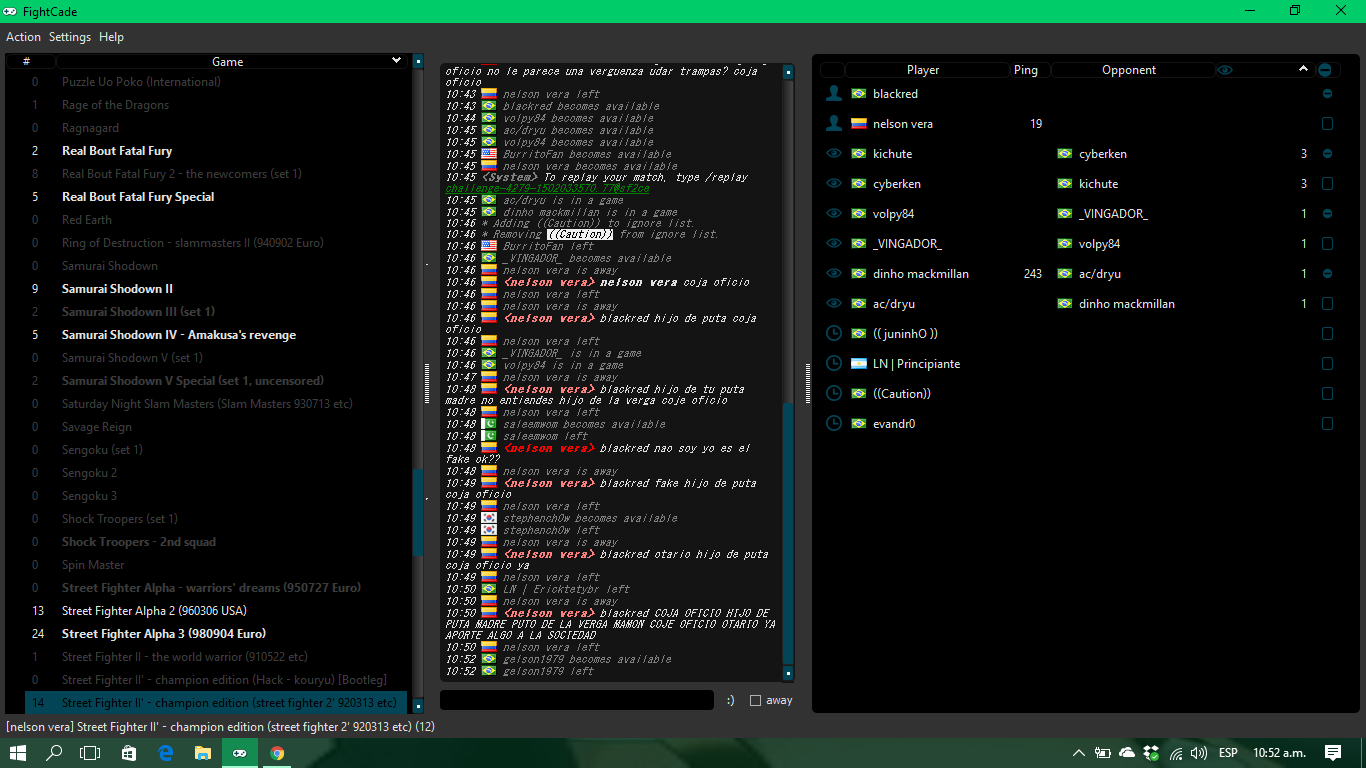This screenshot has width=1366, height=768.
Task: Open the Game column dropdown arrow
Action: coord(396,61)
